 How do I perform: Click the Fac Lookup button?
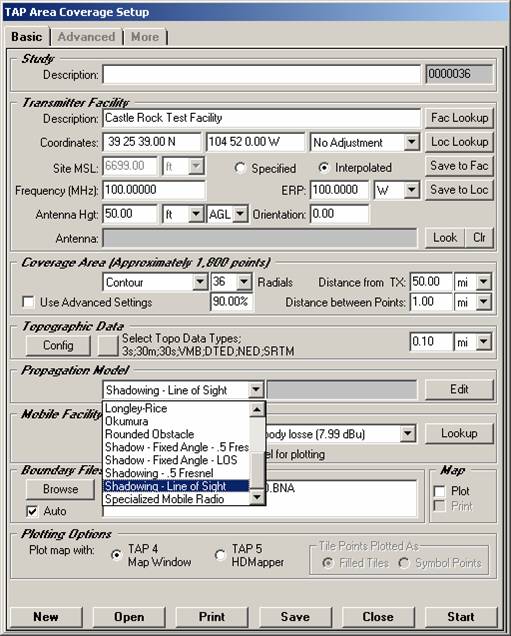459,118
